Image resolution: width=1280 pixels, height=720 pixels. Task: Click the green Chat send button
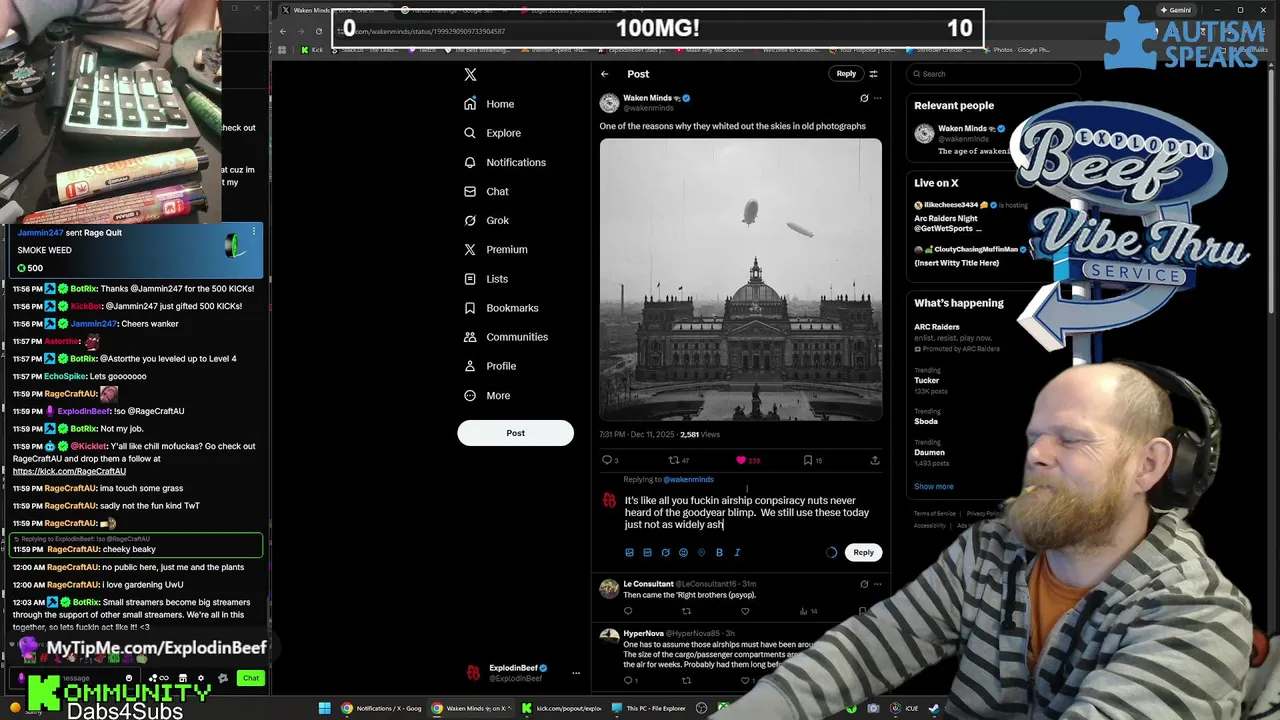click(251, 678)
